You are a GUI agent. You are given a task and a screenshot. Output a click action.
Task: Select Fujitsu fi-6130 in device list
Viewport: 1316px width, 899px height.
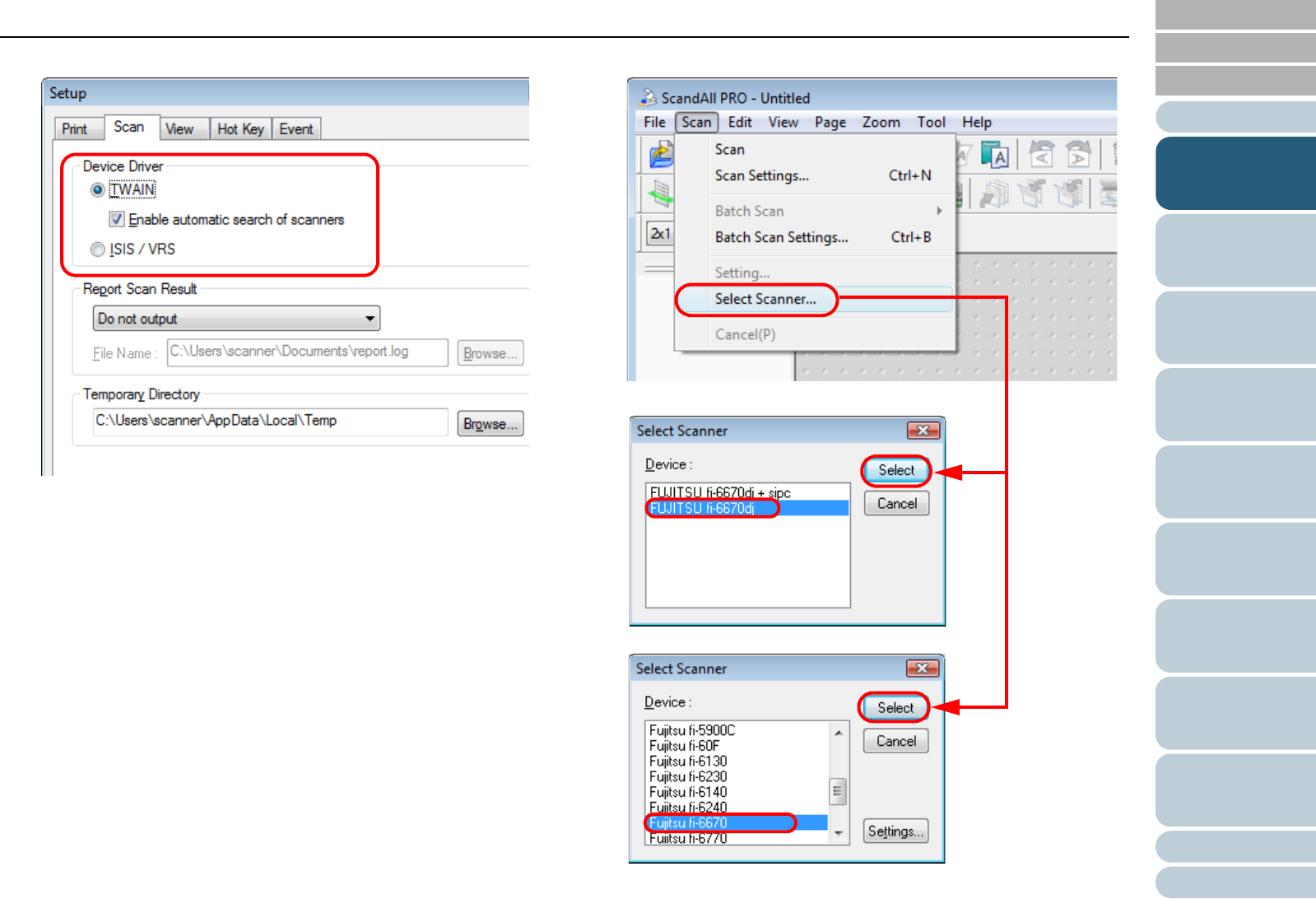coord(737,761)
